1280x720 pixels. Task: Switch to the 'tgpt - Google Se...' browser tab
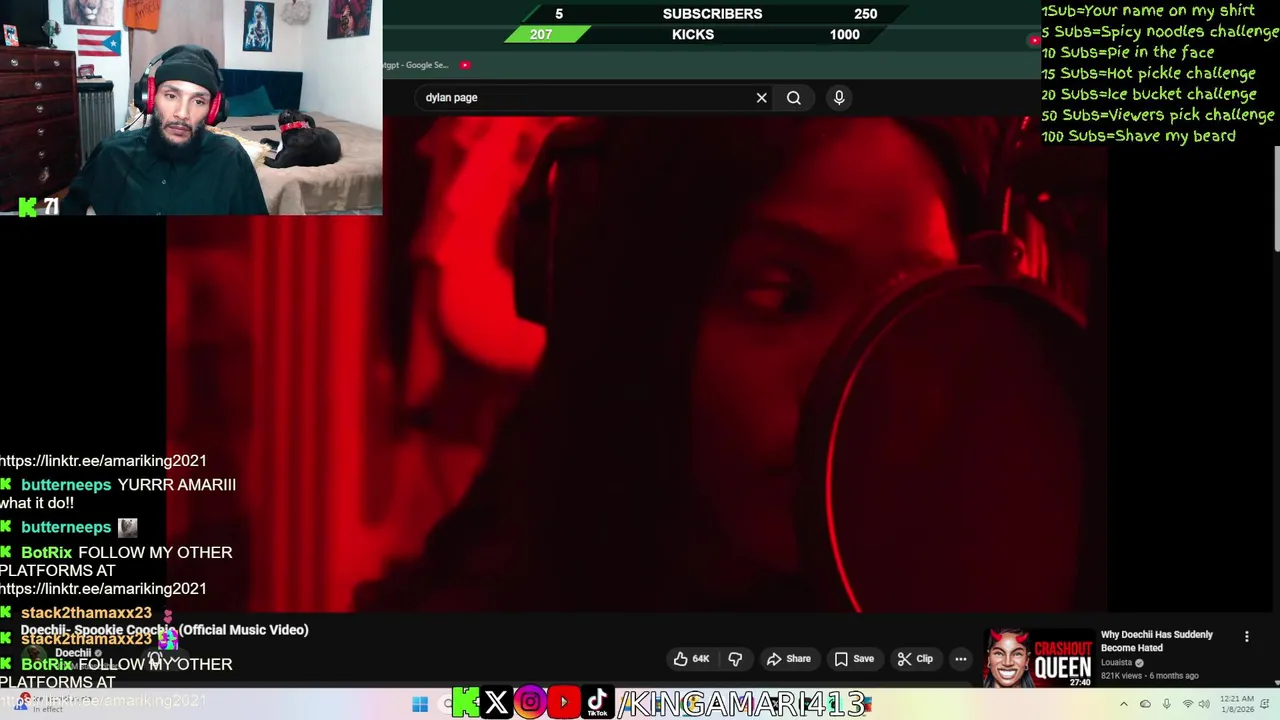click(x=416, y=65)
